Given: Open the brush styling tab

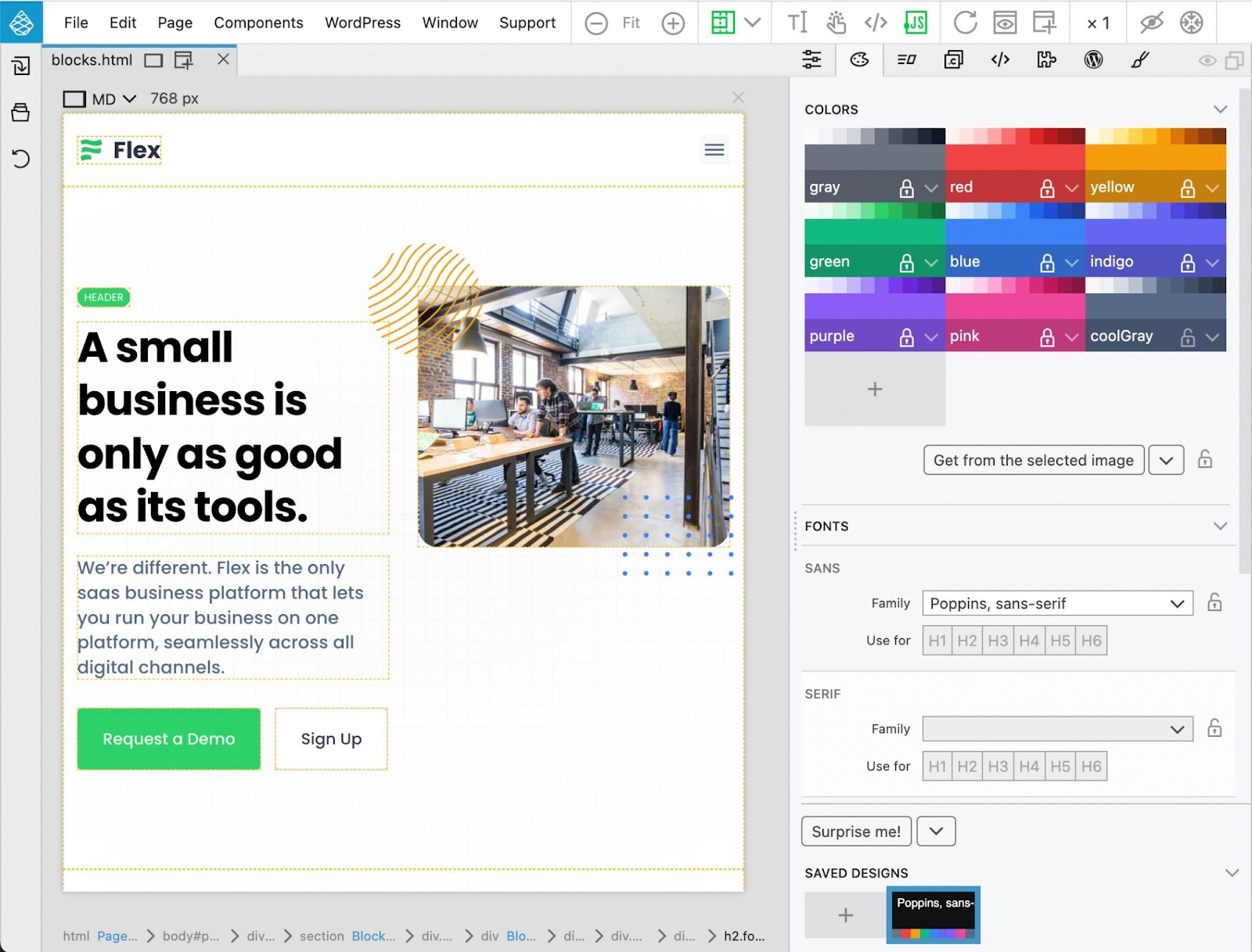Looking at the screenshot, I should [1141, 60].
